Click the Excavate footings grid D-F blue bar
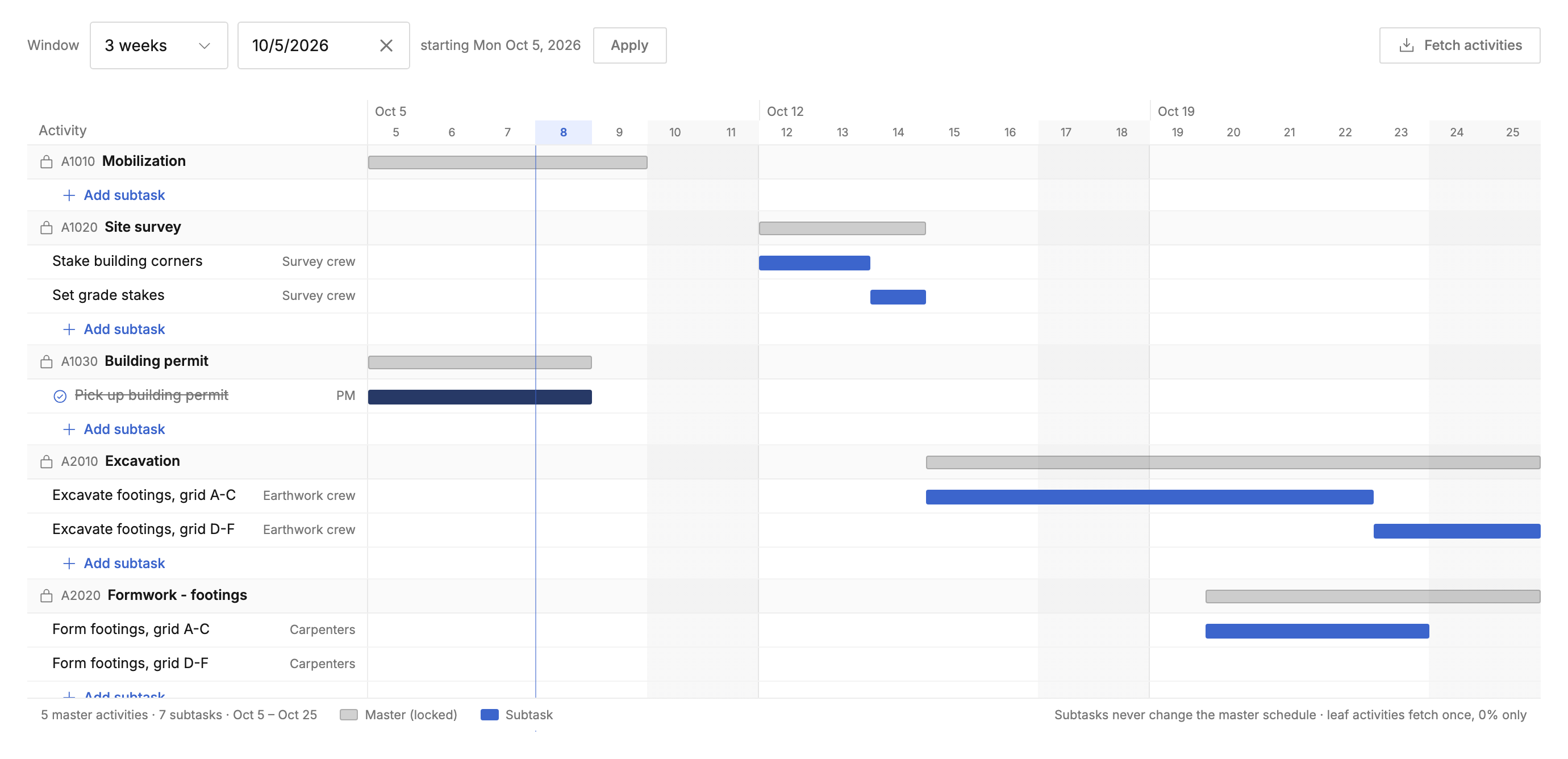1568x759 pixels. coord(1457,531)
